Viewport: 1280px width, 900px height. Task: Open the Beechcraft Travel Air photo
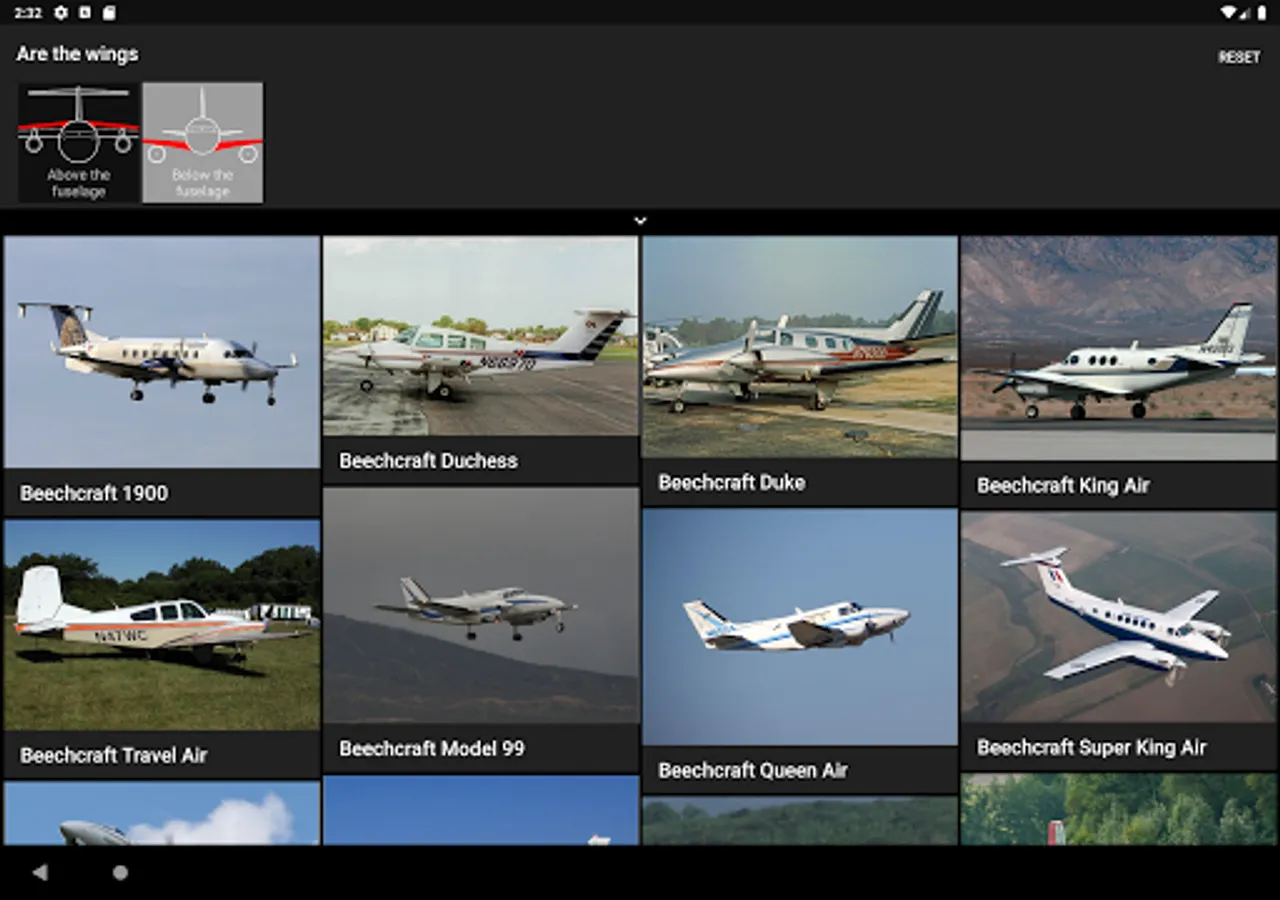point(161,625)
